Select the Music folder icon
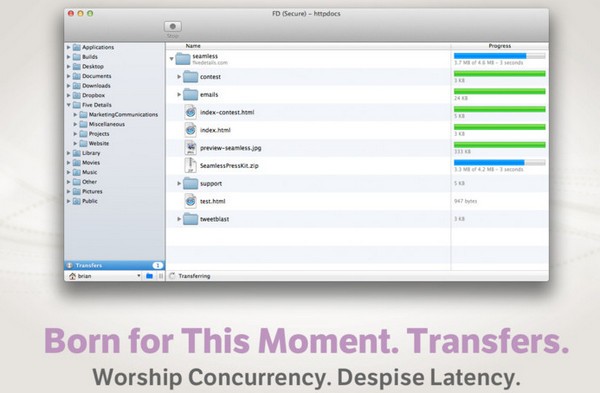Image resolution: width=600 pixels, height=393 pixels. (x=77, y=172)
